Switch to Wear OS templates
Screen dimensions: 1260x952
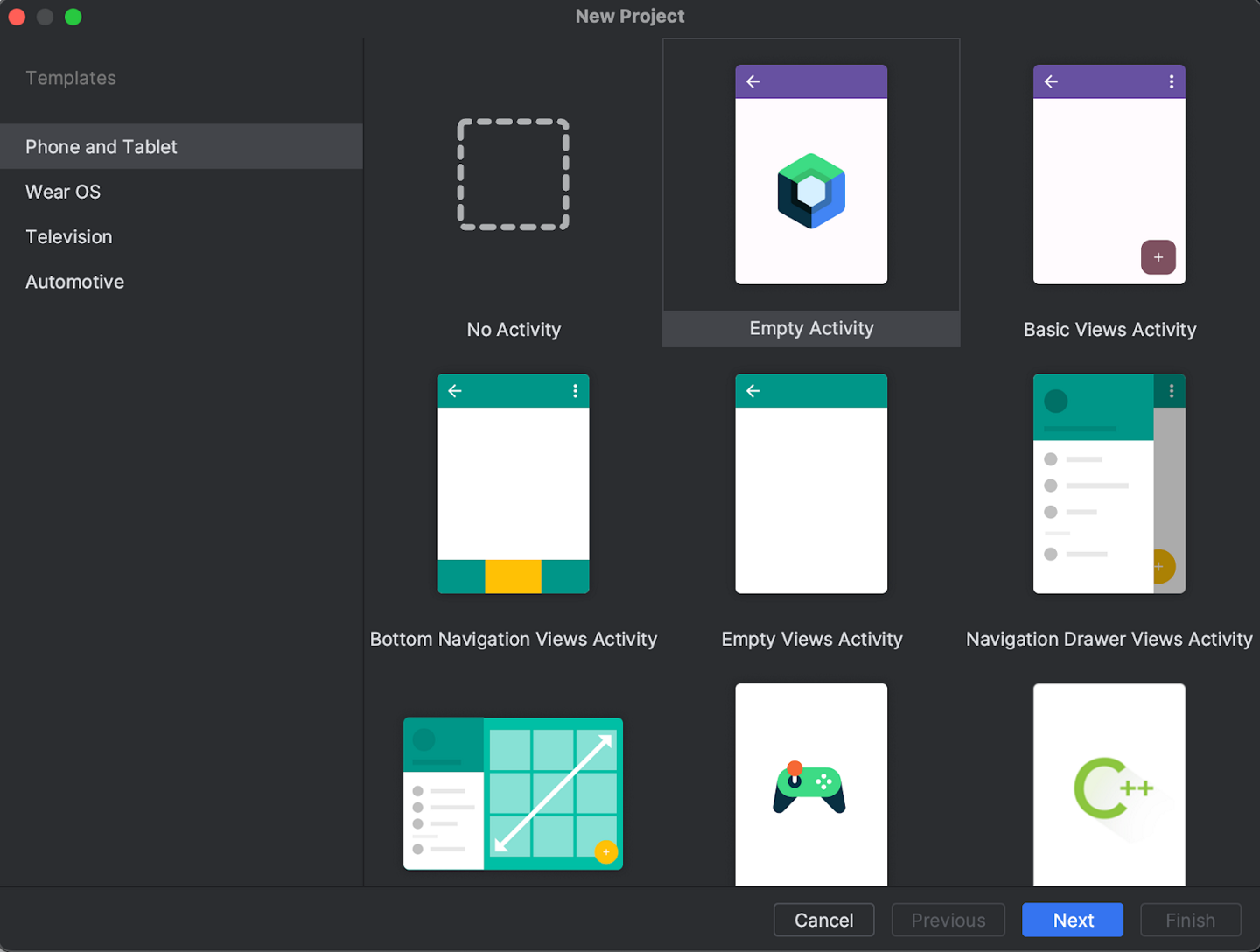point(62,192)
